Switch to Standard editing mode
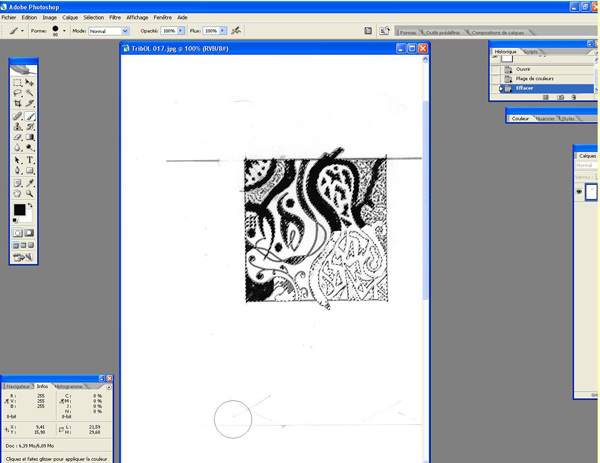This screenshot has height=463, width=600. point(18,233)
